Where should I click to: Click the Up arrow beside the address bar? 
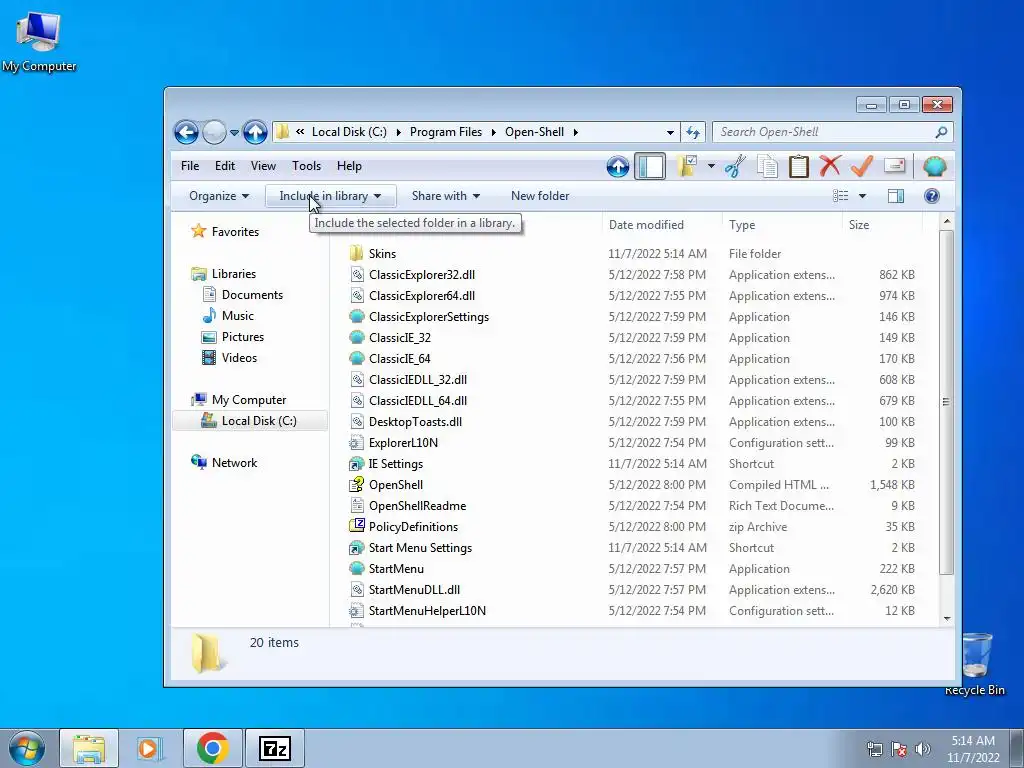tap(255, 133)
